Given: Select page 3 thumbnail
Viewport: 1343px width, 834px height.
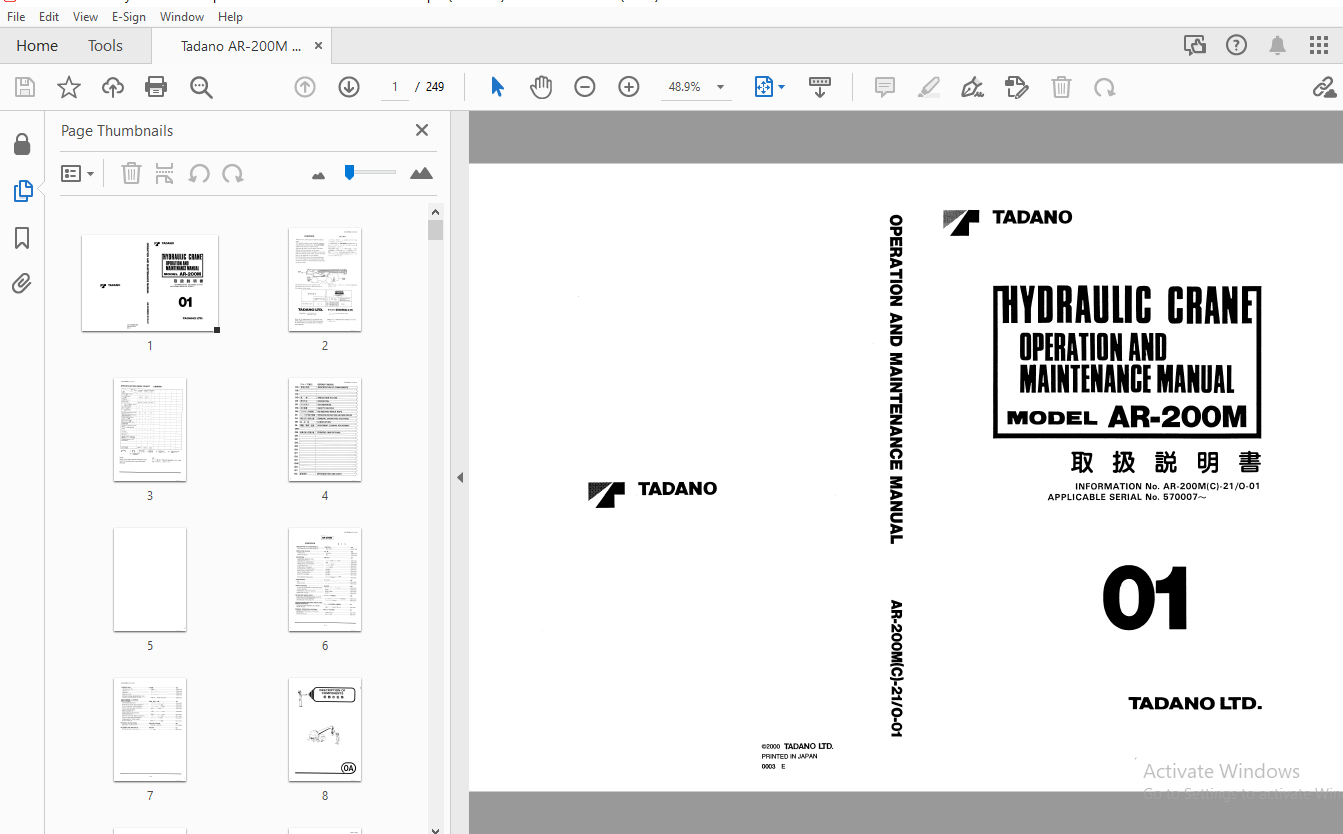Looking at the screenshot, I should click(150, 430).
